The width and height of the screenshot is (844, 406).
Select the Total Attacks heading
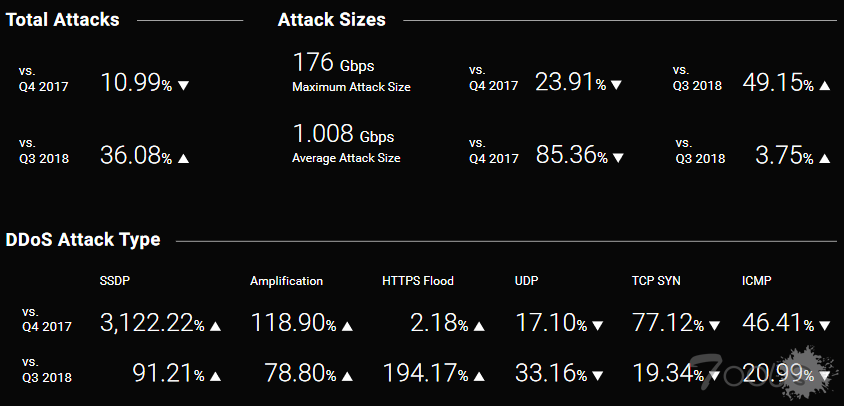63,19
